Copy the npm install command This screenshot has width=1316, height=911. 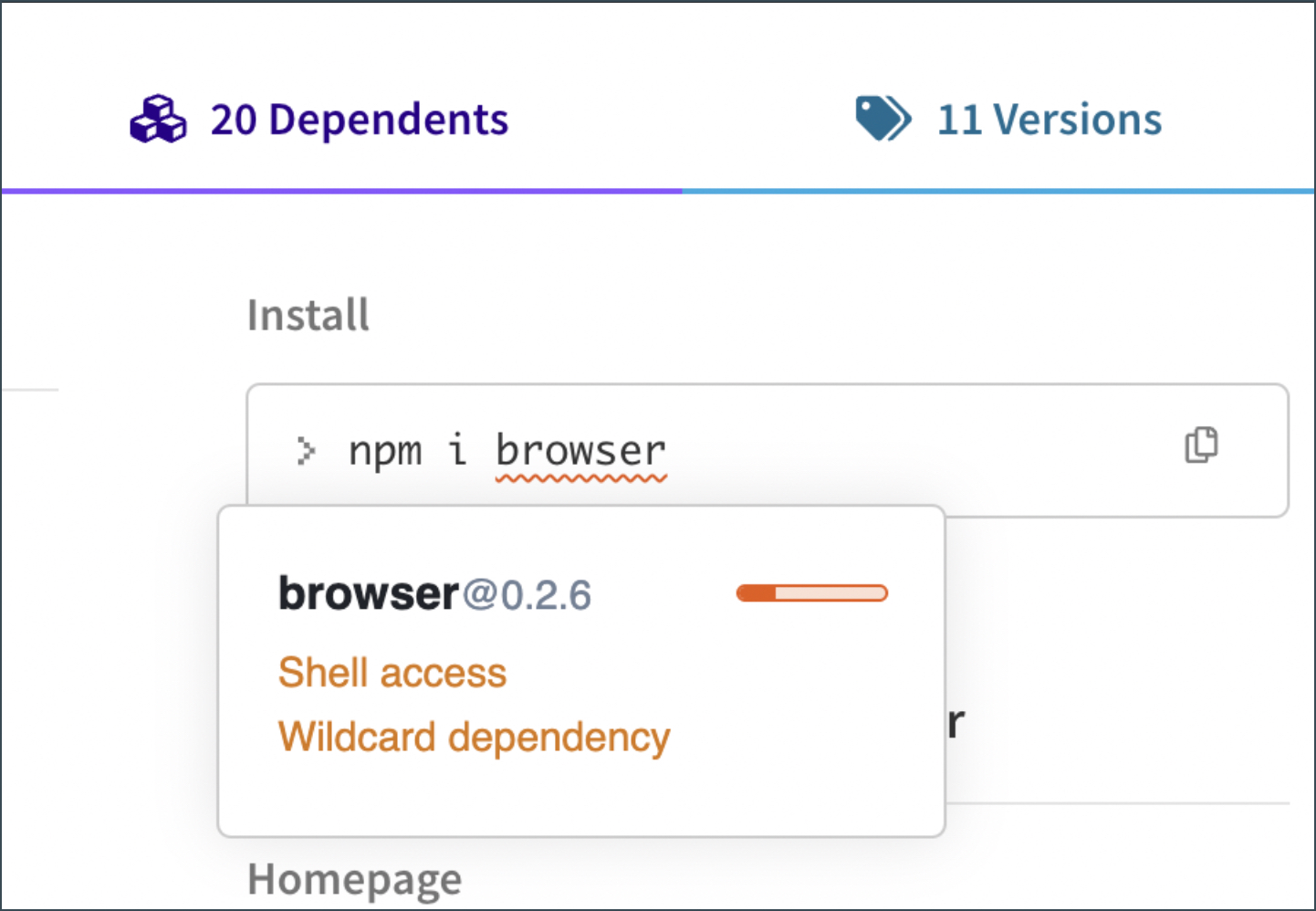pos(1201,445)
